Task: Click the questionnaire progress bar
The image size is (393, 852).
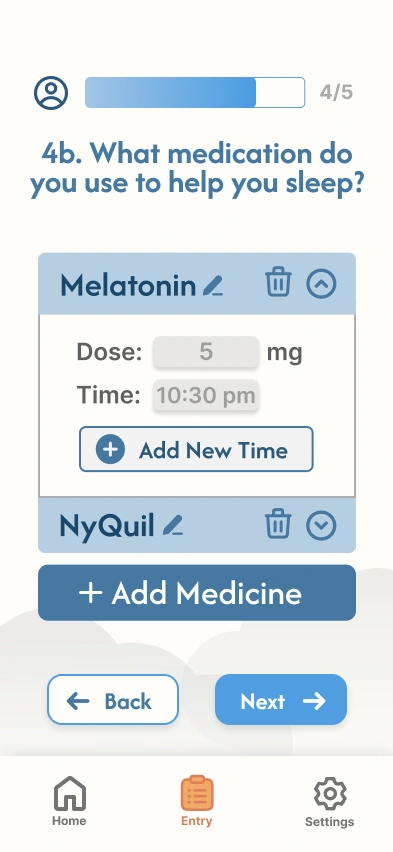Action: pyautogui.click(x=195, y=92)
